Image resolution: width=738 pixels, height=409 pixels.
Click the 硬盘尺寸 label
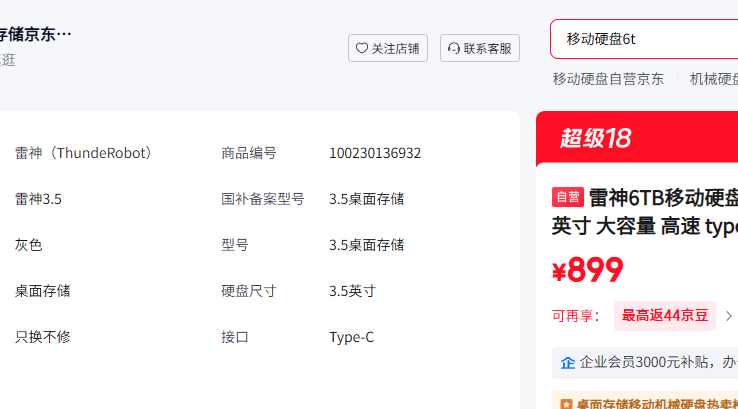[x=249, y=291]
